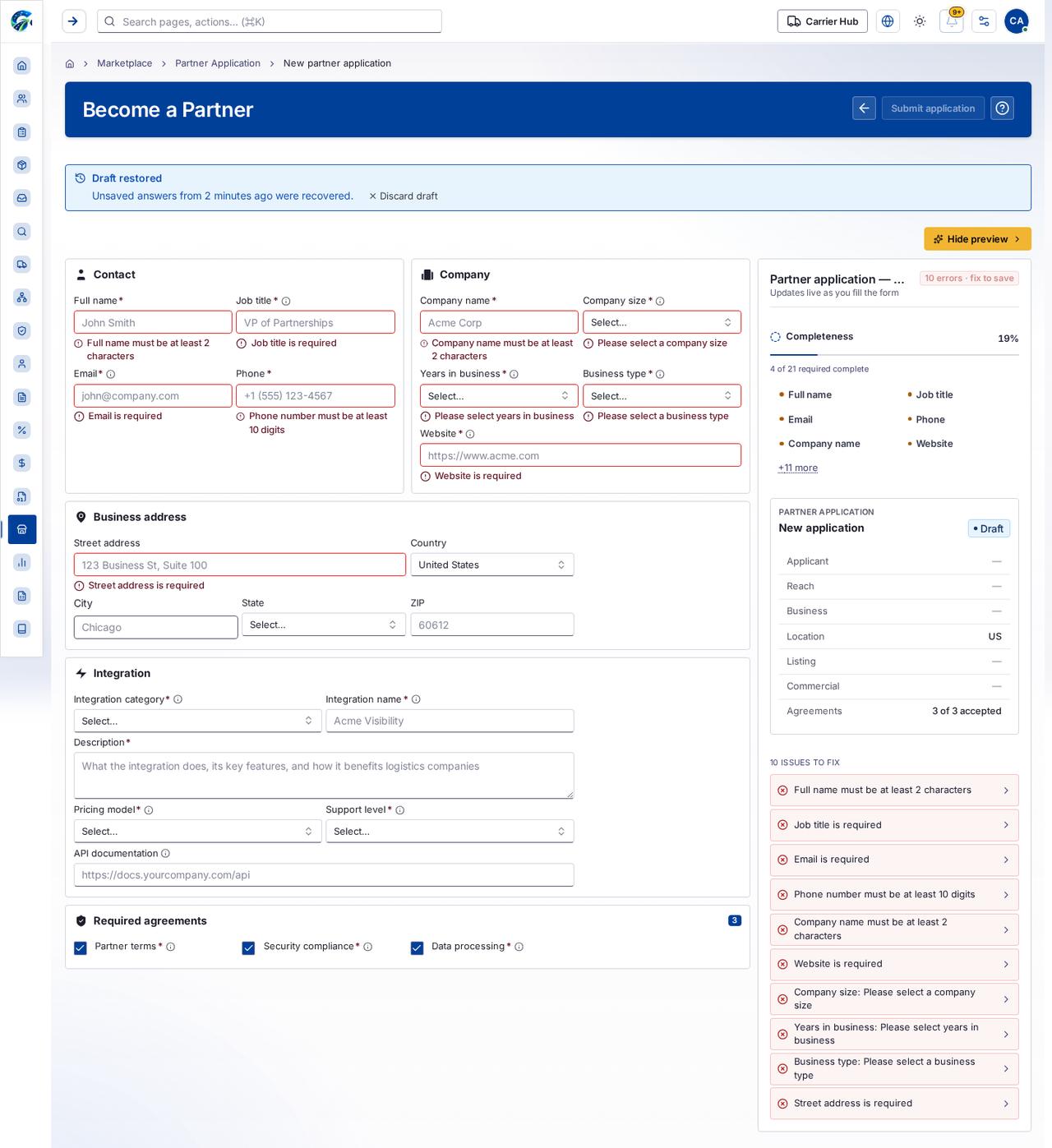
Task: Open the Pricing model dropdown
Action: 197,832
